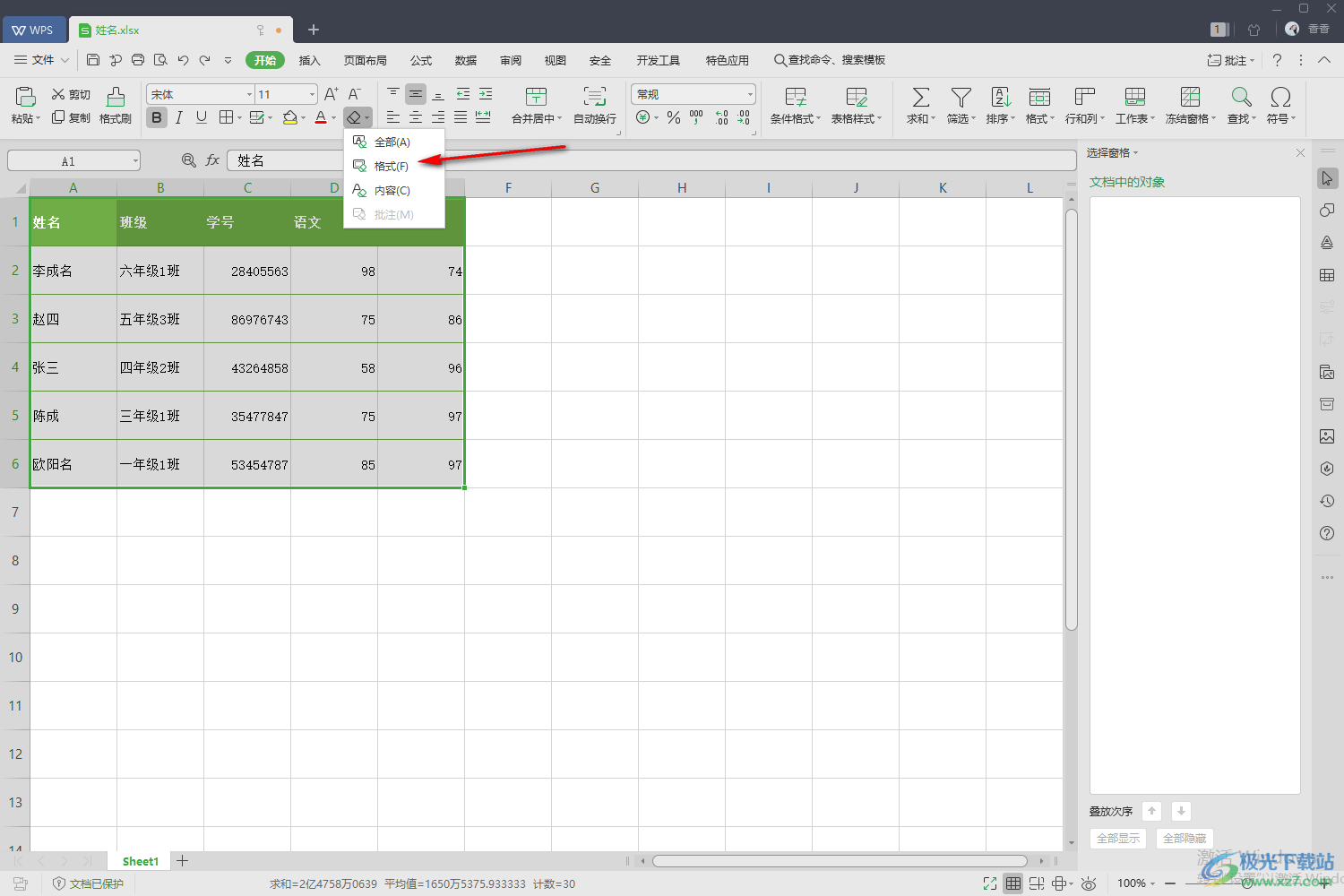This screenshot has width=1344, height=896.
Task: Click the Paste icon
Action: (x=25, y=97)
